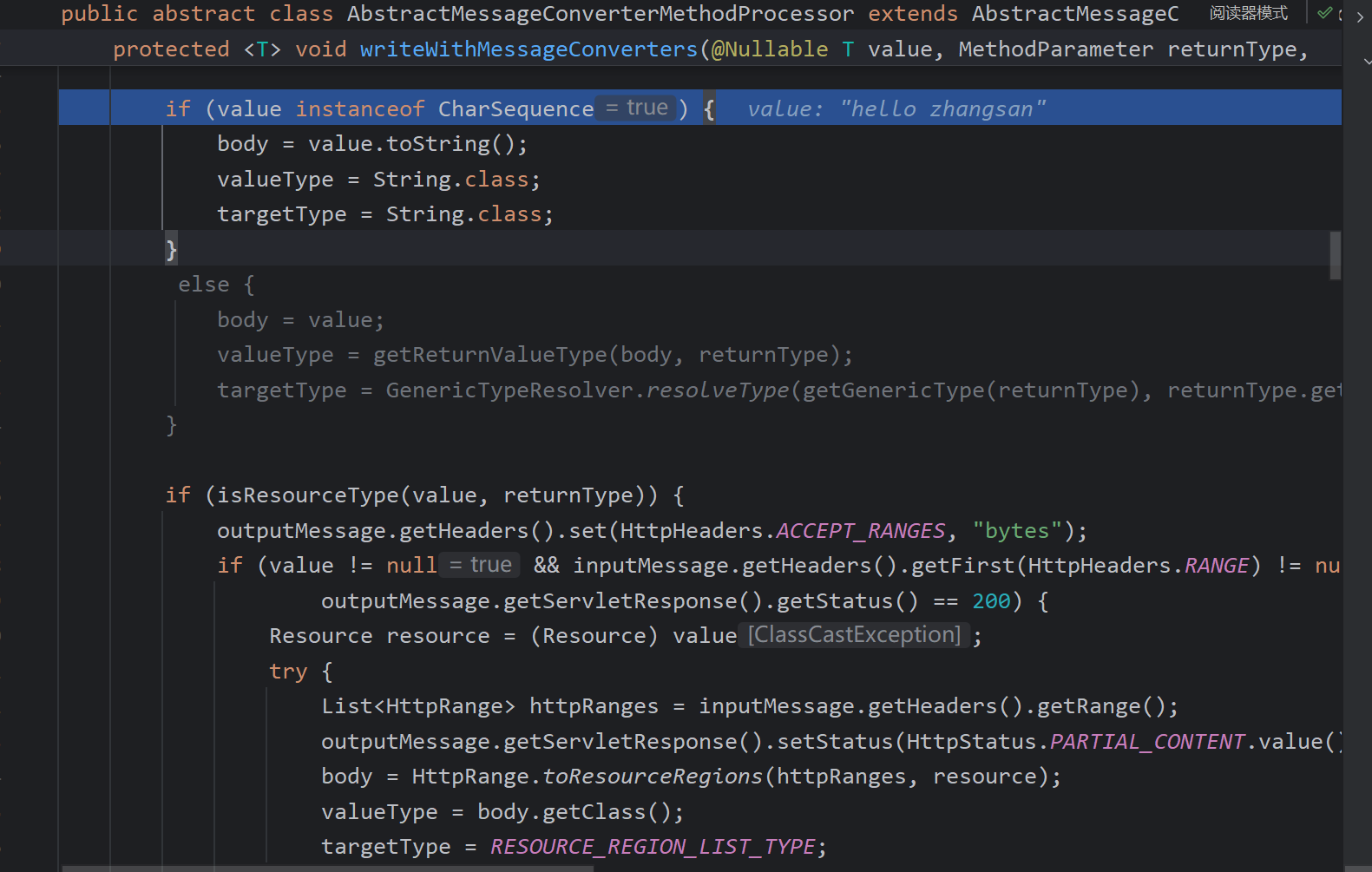Grab the editor vertical scrollbar thumb

1335,255
